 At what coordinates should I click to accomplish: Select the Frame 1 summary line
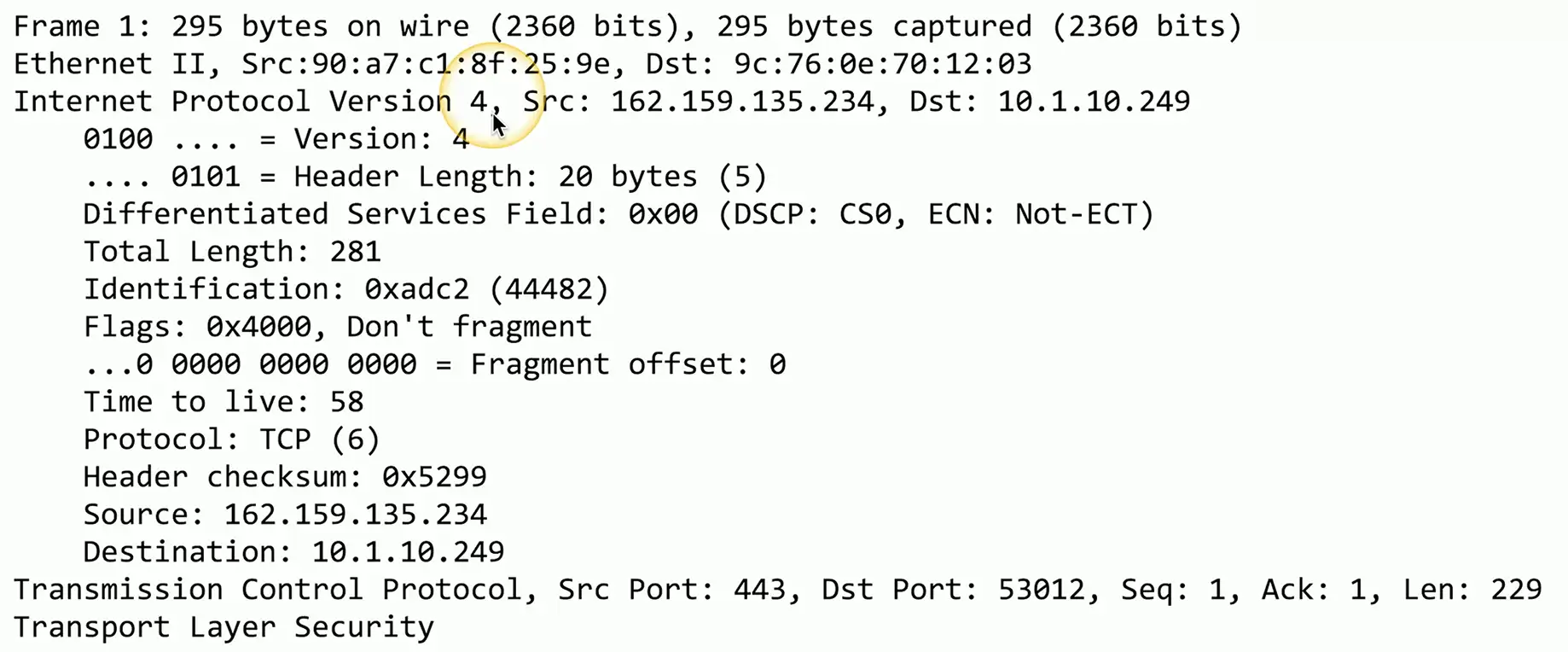(627, 26)
